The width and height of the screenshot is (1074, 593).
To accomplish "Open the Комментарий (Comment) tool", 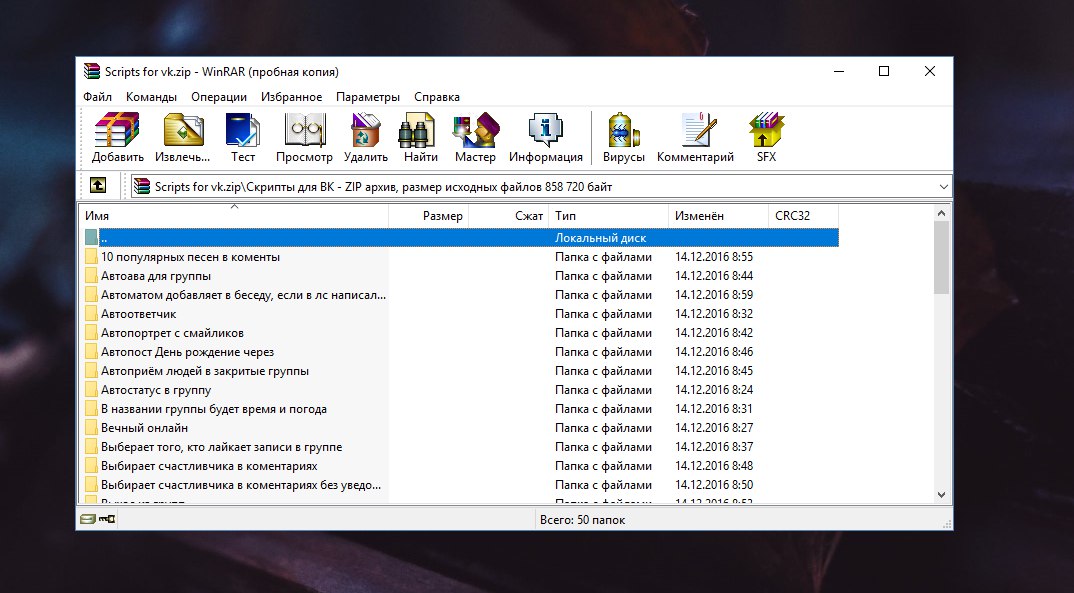I will [x=697, y=129].
